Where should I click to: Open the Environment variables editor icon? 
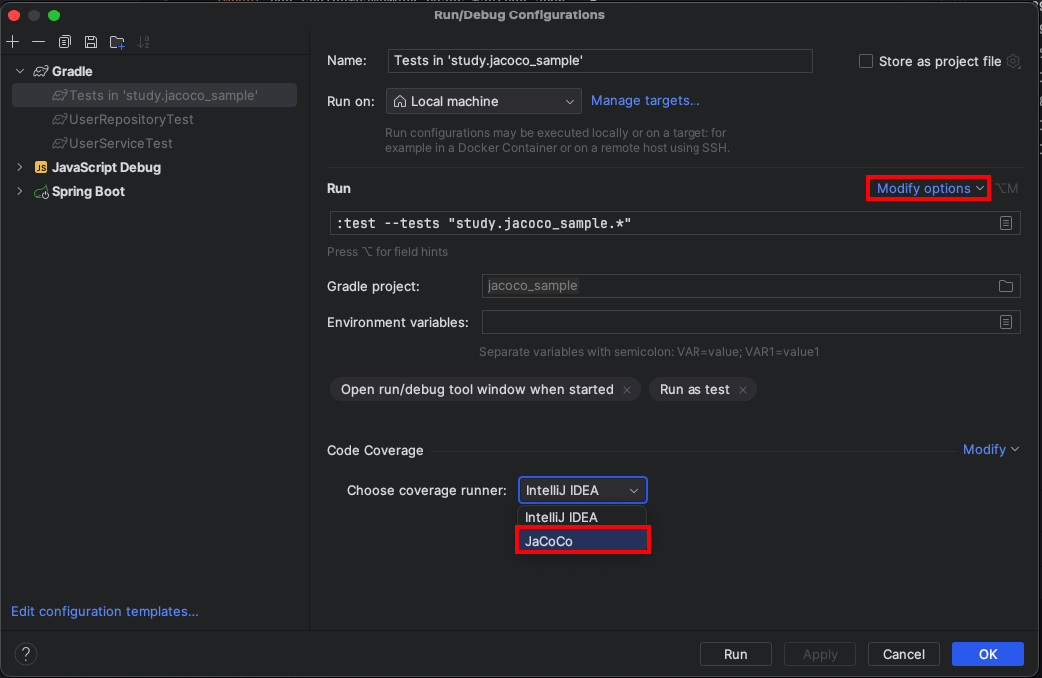[x=1005, y=322]
